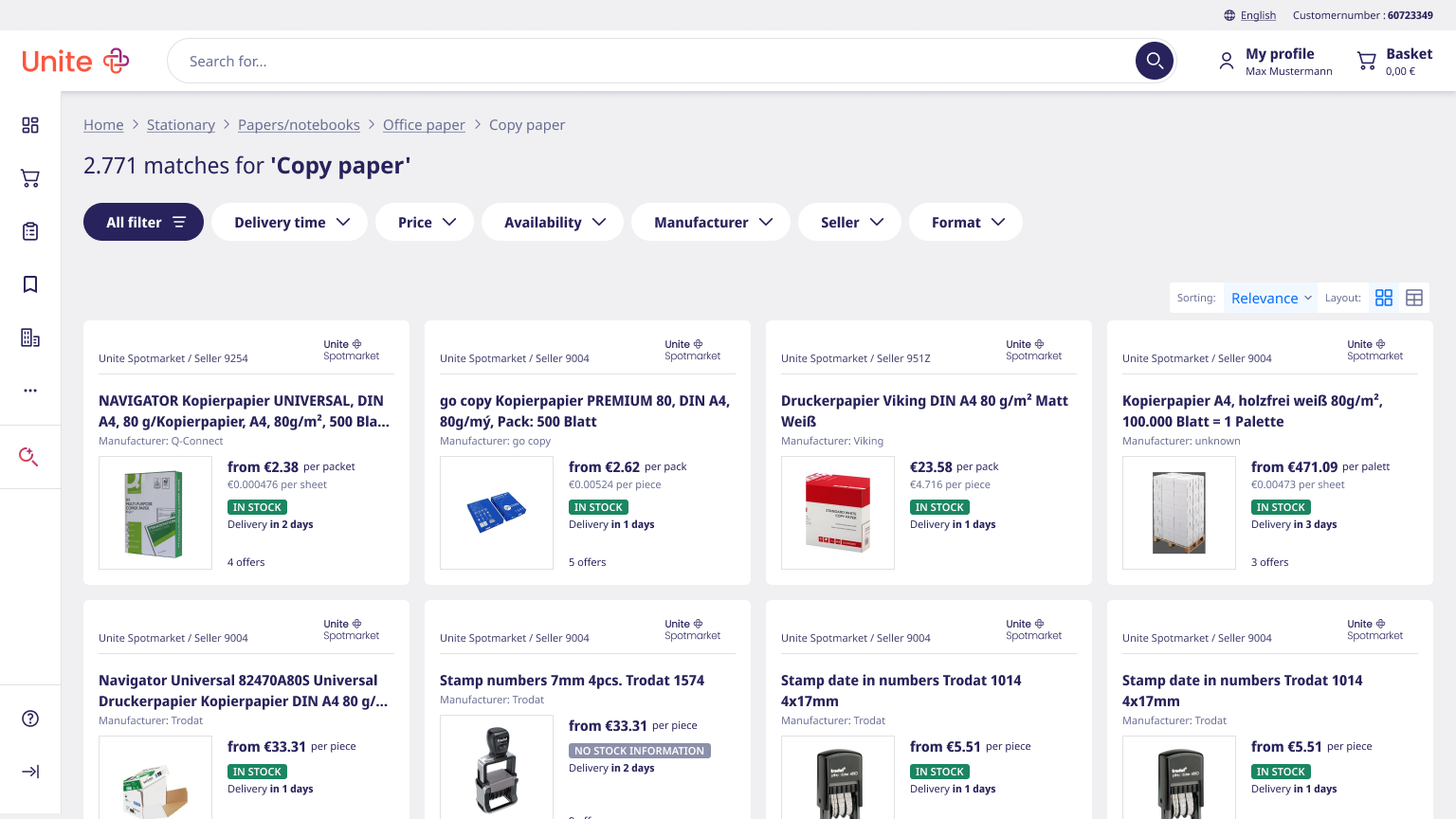Click '4 offers' on NAVIGATOR card
The height and width of the screenshot is (819, 1456).
(246, 562)
